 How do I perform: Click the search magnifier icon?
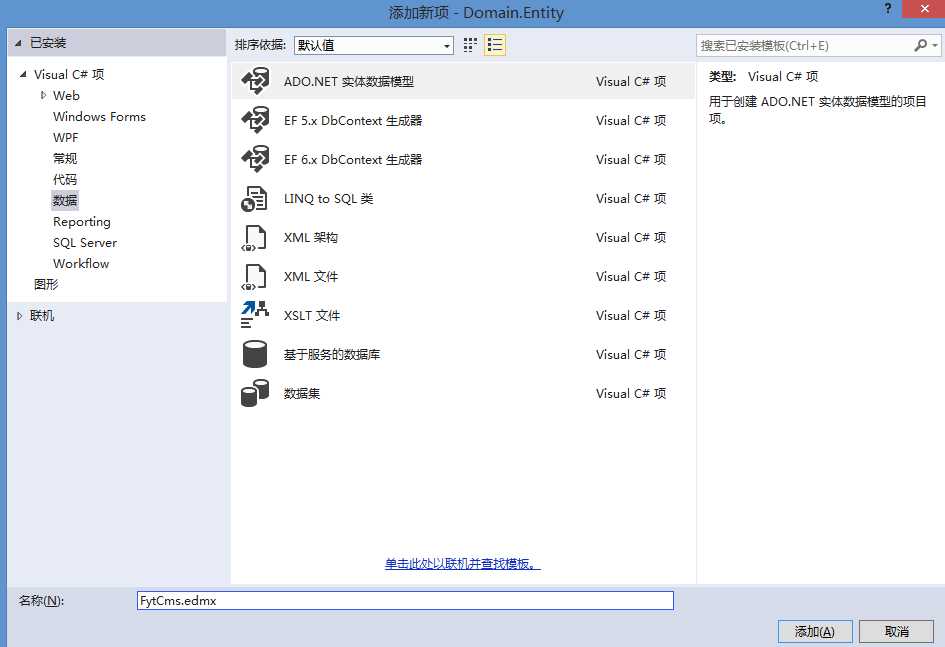coord(920,45)
